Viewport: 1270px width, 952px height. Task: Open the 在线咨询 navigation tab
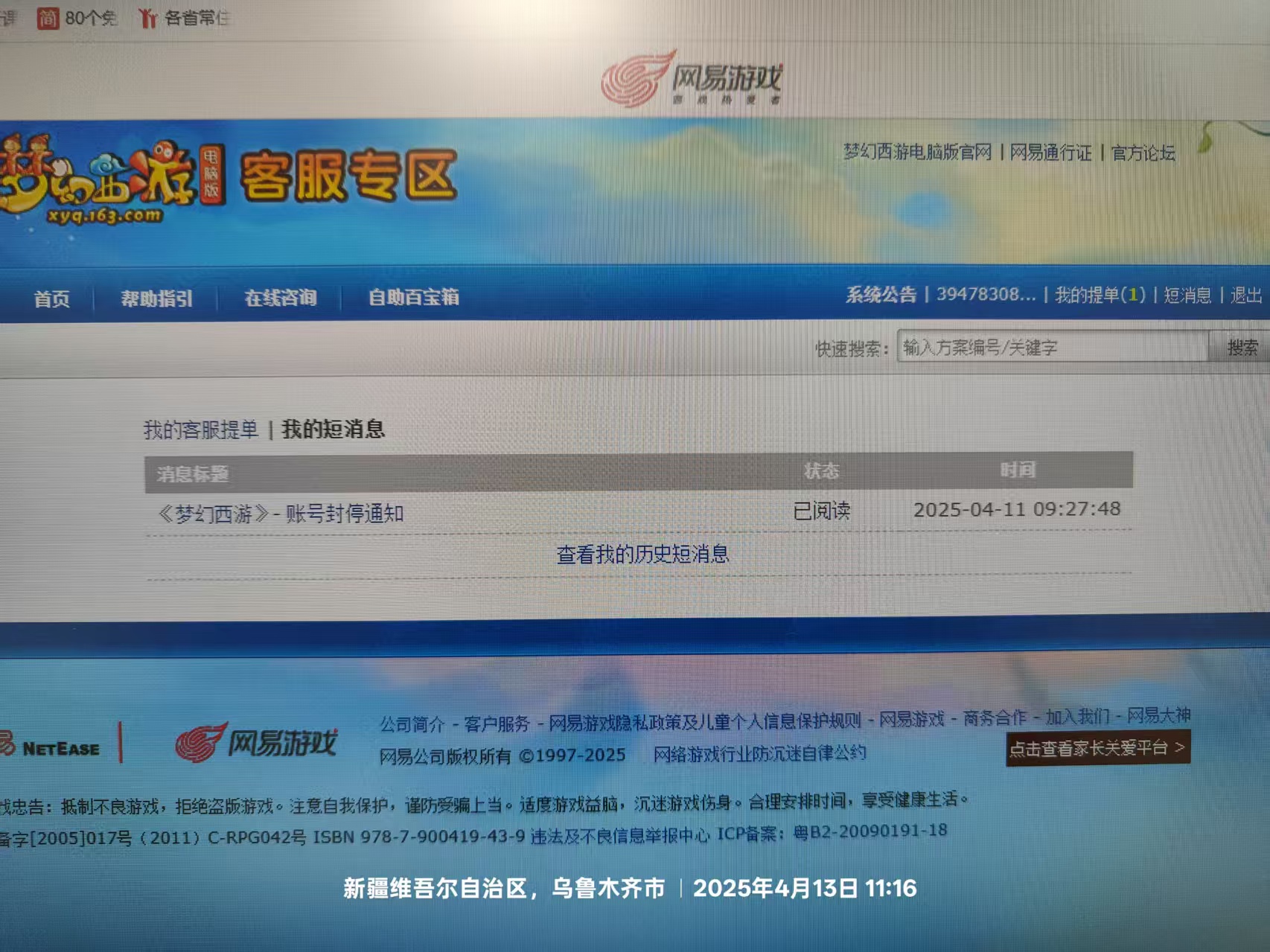pyautogui.click(x=281, y=298)
